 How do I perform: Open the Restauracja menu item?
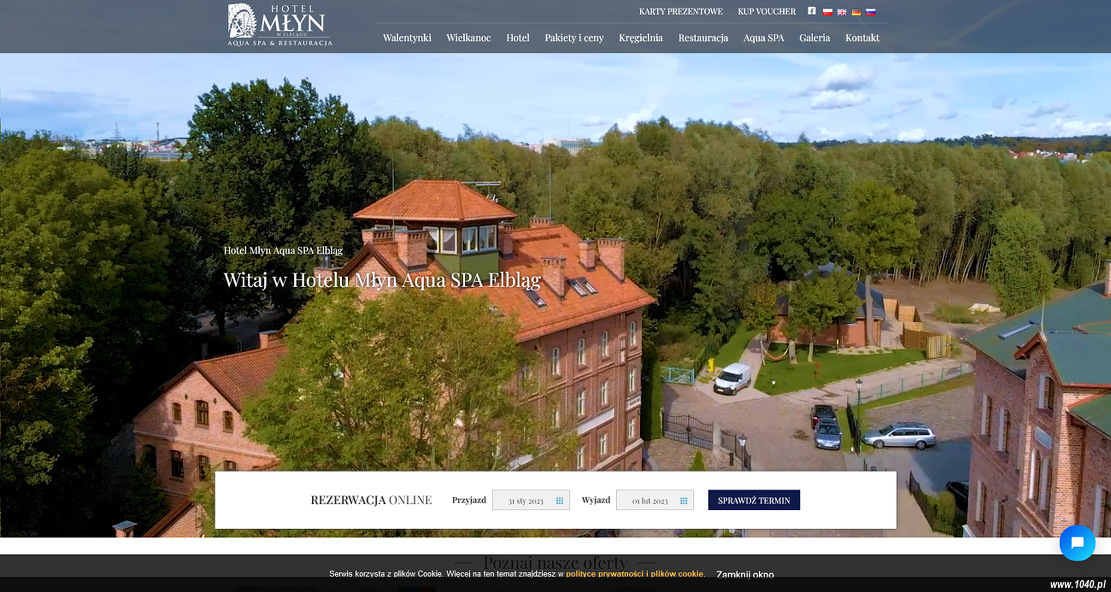click(x=703, y=38)
